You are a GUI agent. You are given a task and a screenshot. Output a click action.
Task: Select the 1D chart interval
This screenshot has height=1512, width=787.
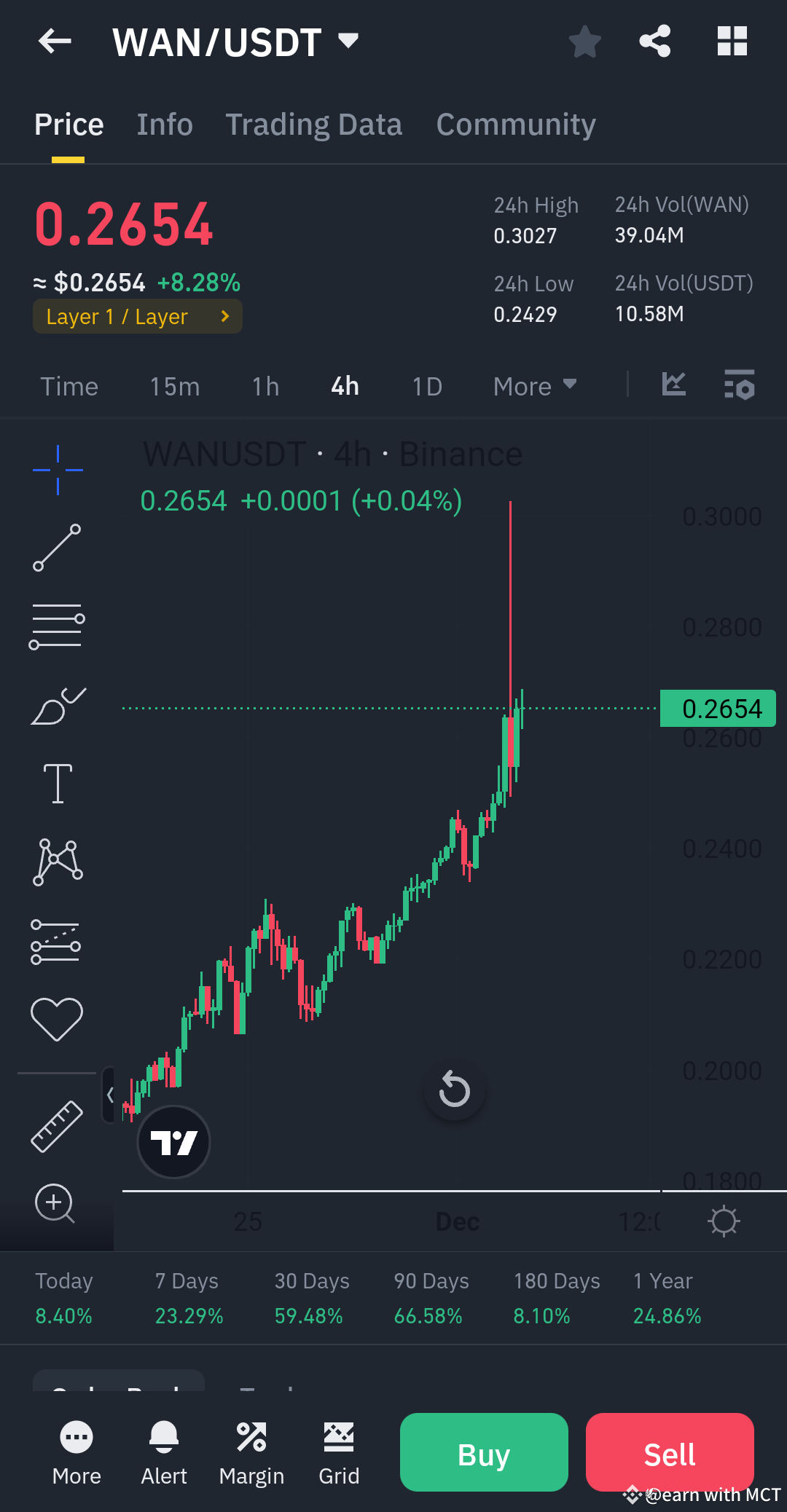coord(426,386)
